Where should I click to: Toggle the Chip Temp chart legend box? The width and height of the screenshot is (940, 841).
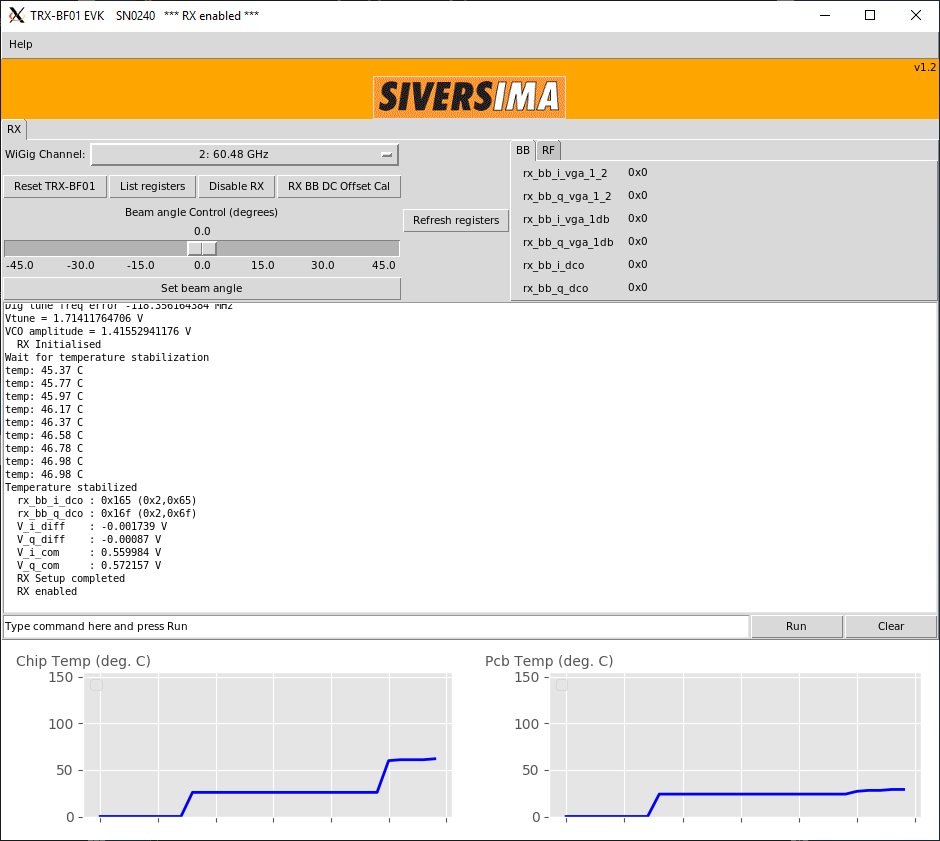(x=96, y=685)
